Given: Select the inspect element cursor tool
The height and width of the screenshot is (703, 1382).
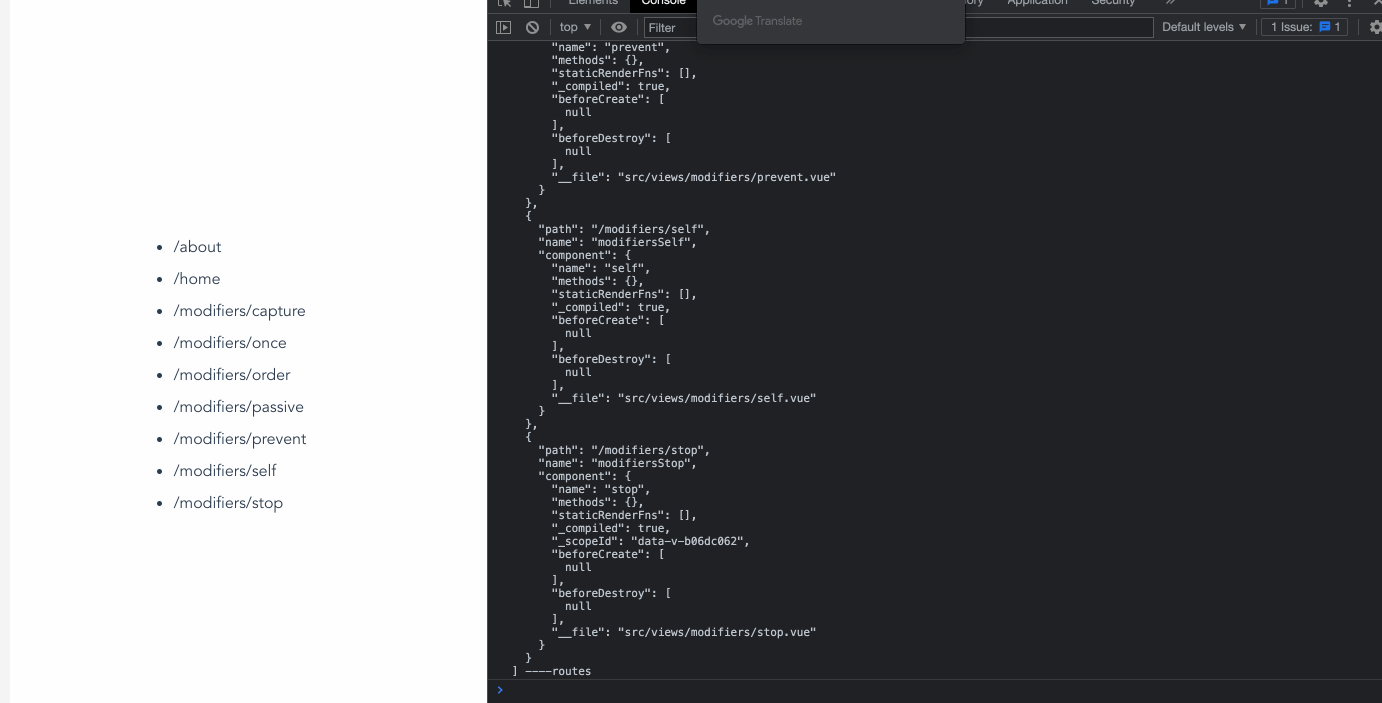Looking at the screenshot, I should coord(502,4).
